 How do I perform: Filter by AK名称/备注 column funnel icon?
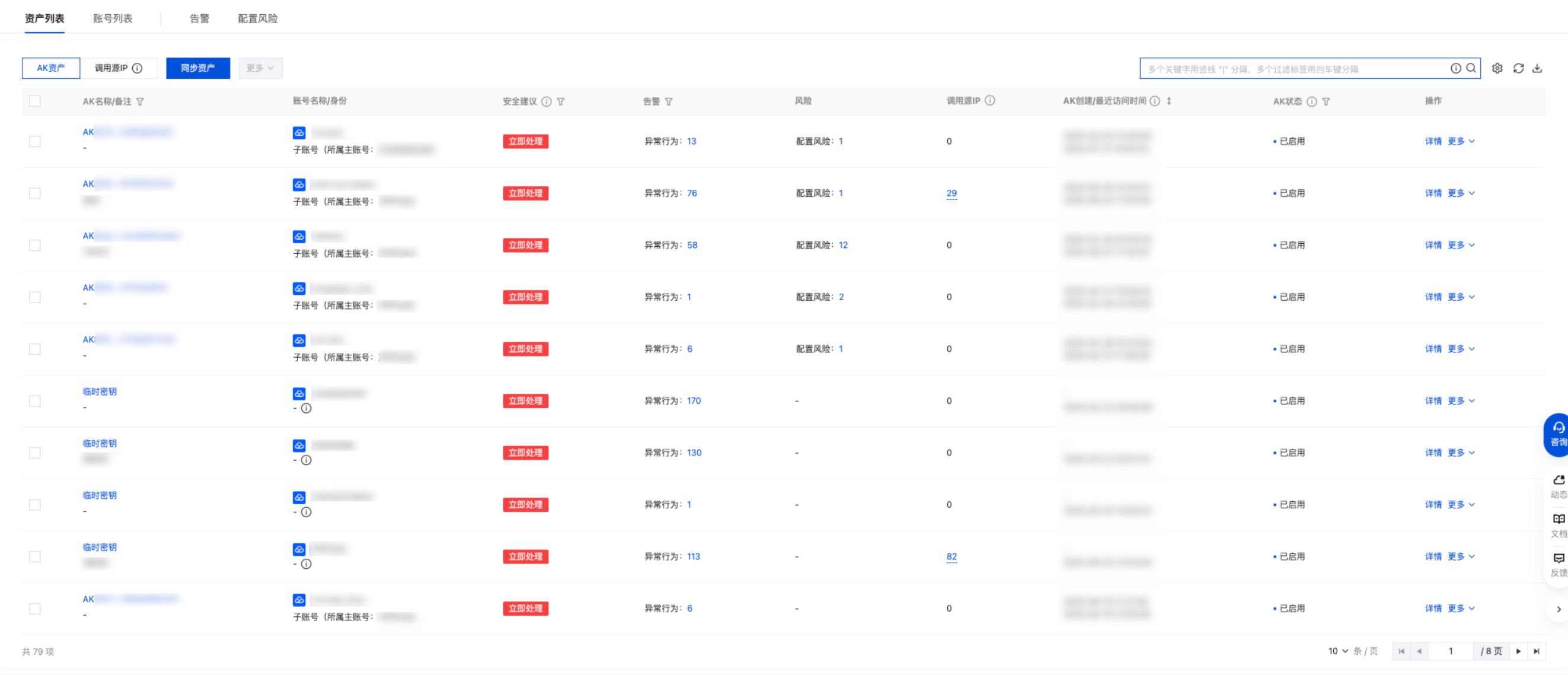[140, 102]
